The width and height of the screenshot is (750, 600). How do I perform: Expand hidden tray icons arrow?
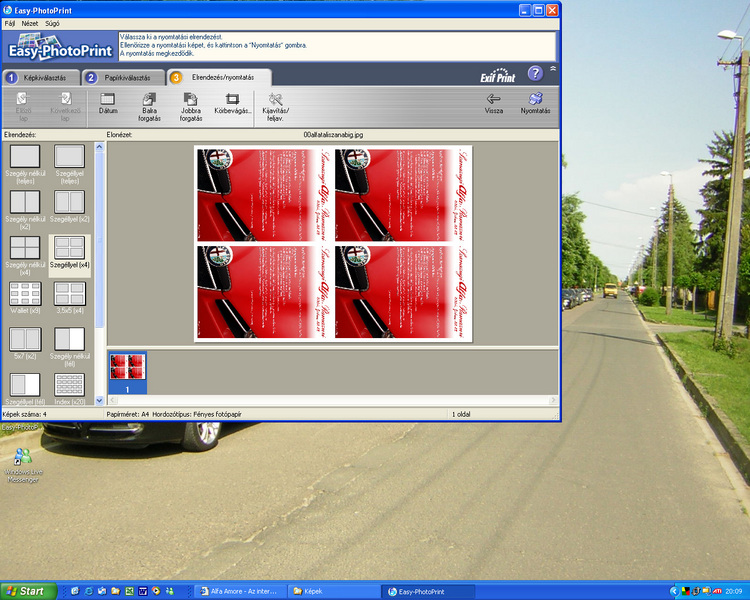(674, 591)
